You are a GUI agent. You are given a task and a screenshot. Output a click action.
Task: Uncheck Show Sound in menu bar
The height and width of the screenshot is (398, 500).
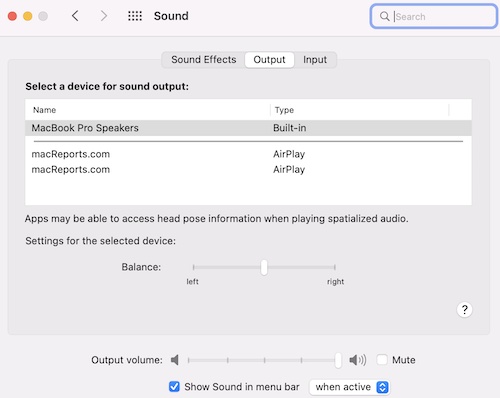coord(174,387)
